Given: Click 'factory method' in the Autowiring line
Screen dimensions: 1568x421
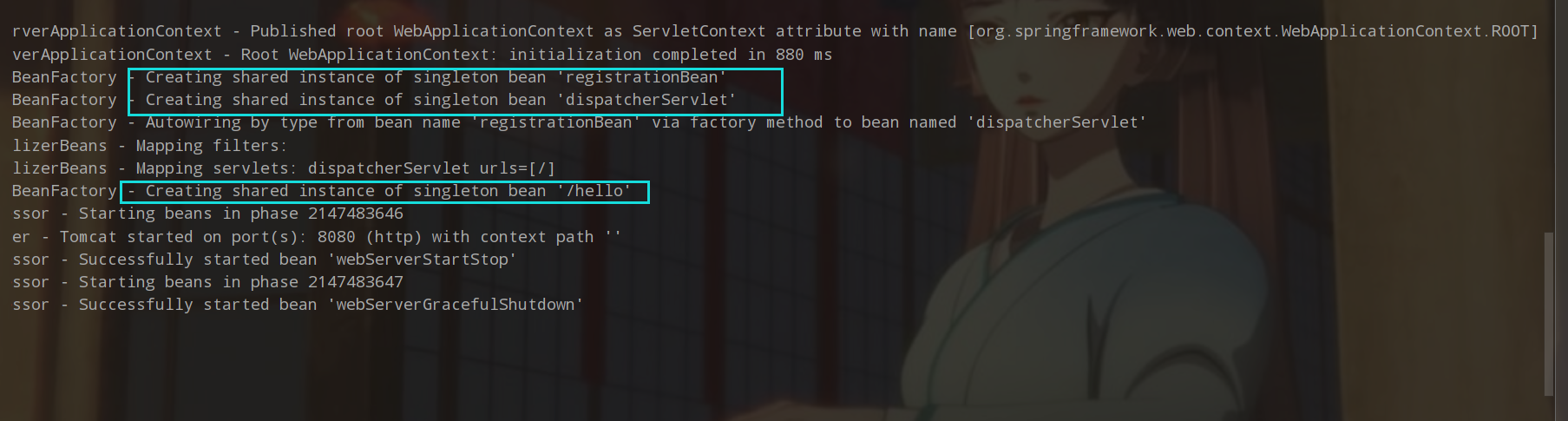Looking at the screenshot, I should pyautogui.click(x=756, y=122).
